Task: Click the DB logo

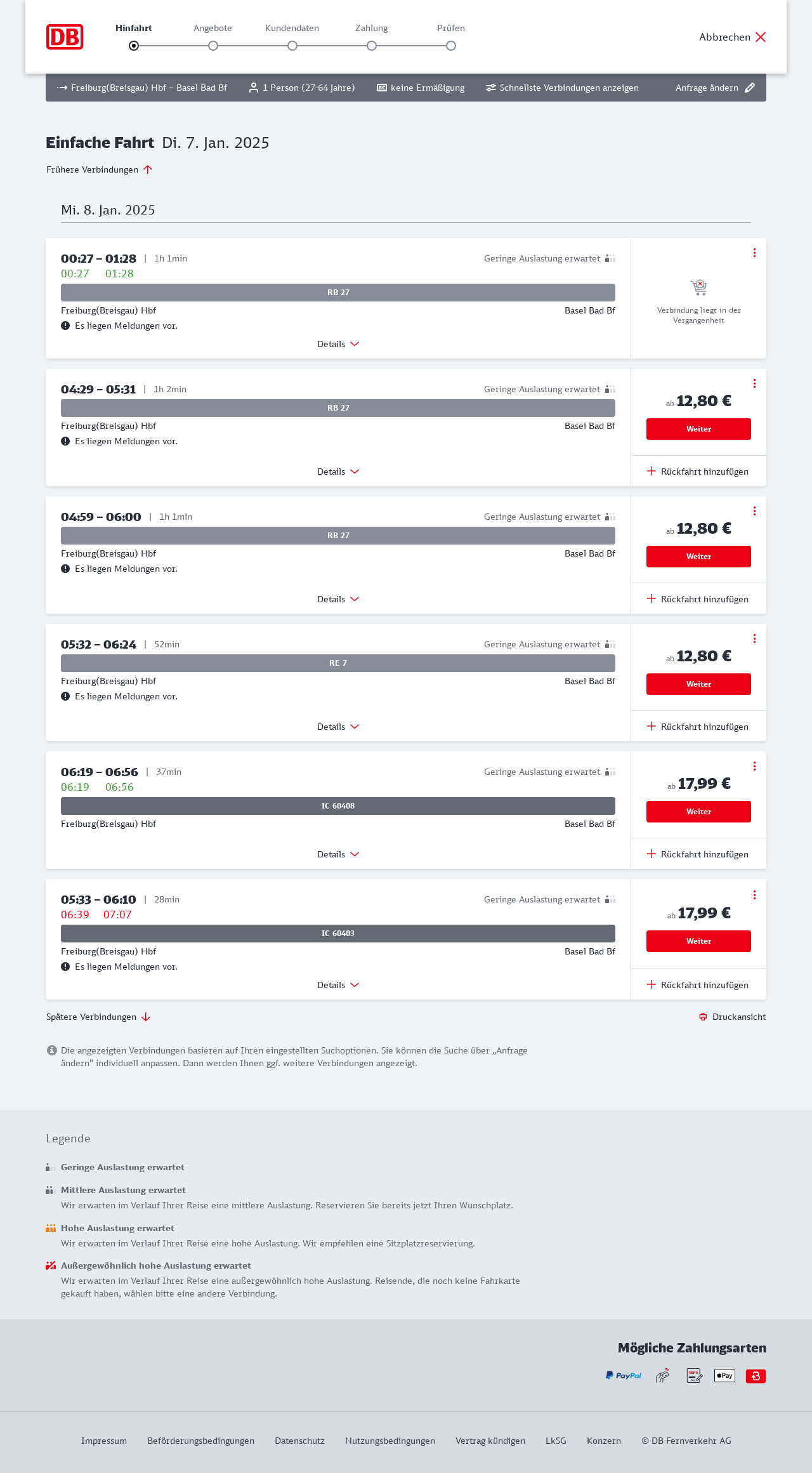Action: tap(65, 37)
